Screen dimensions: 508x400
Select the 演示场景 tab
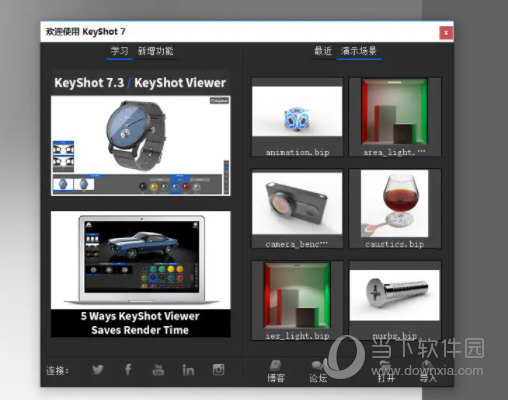click(359, 51)
